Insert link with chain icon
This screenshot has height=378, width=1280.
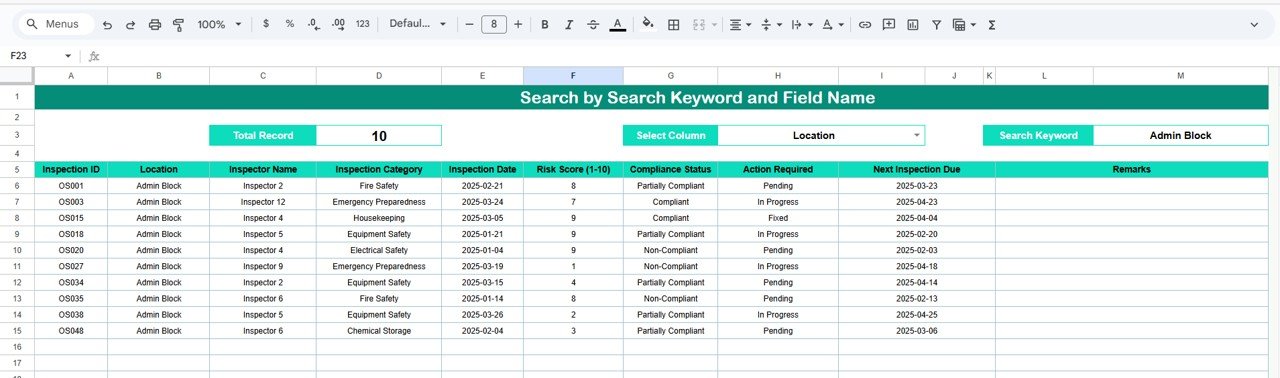point(864,24)
